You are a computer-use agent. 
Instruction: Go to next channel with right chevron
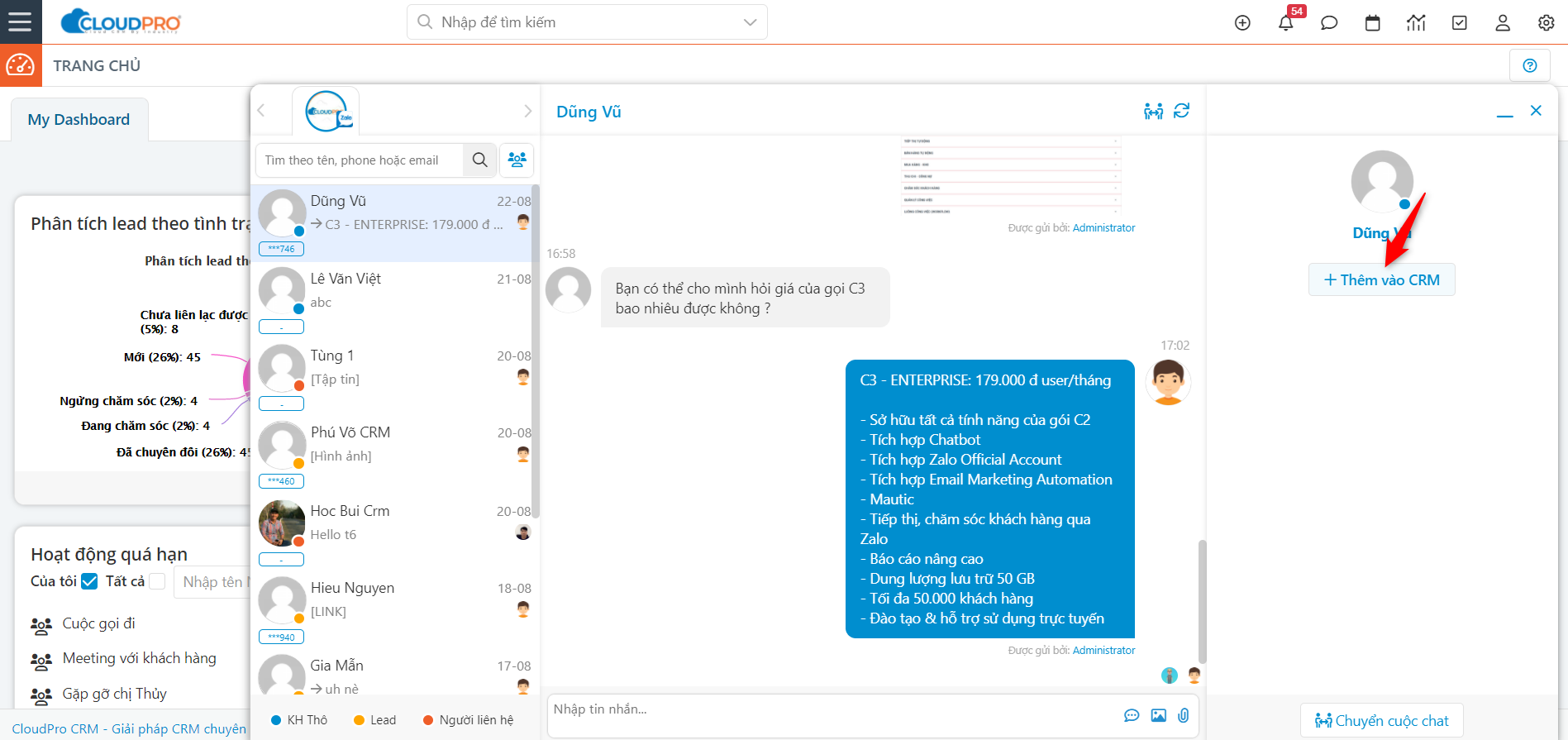[528, 111]
